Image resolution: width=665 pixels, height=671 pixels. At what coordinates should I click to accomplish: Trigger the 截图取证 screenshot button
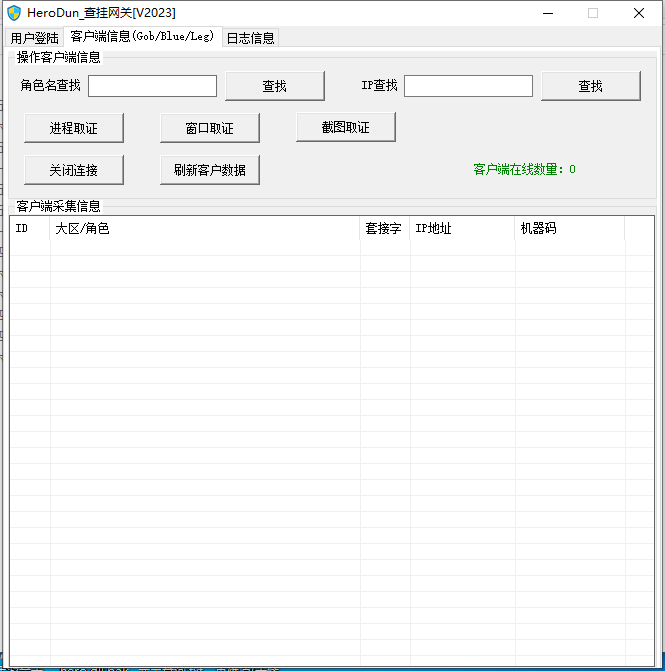pyautogui.click(x=346, y=127)
